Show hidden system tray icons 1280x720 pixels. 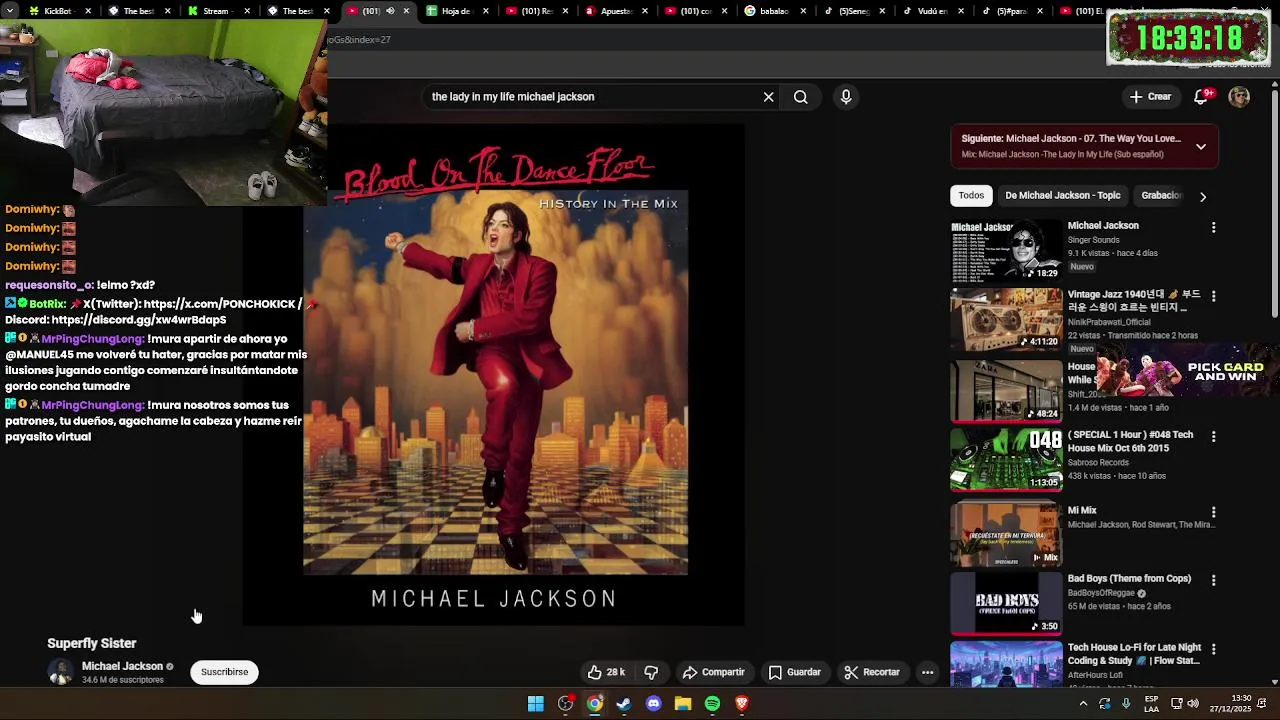[1083, 704]
